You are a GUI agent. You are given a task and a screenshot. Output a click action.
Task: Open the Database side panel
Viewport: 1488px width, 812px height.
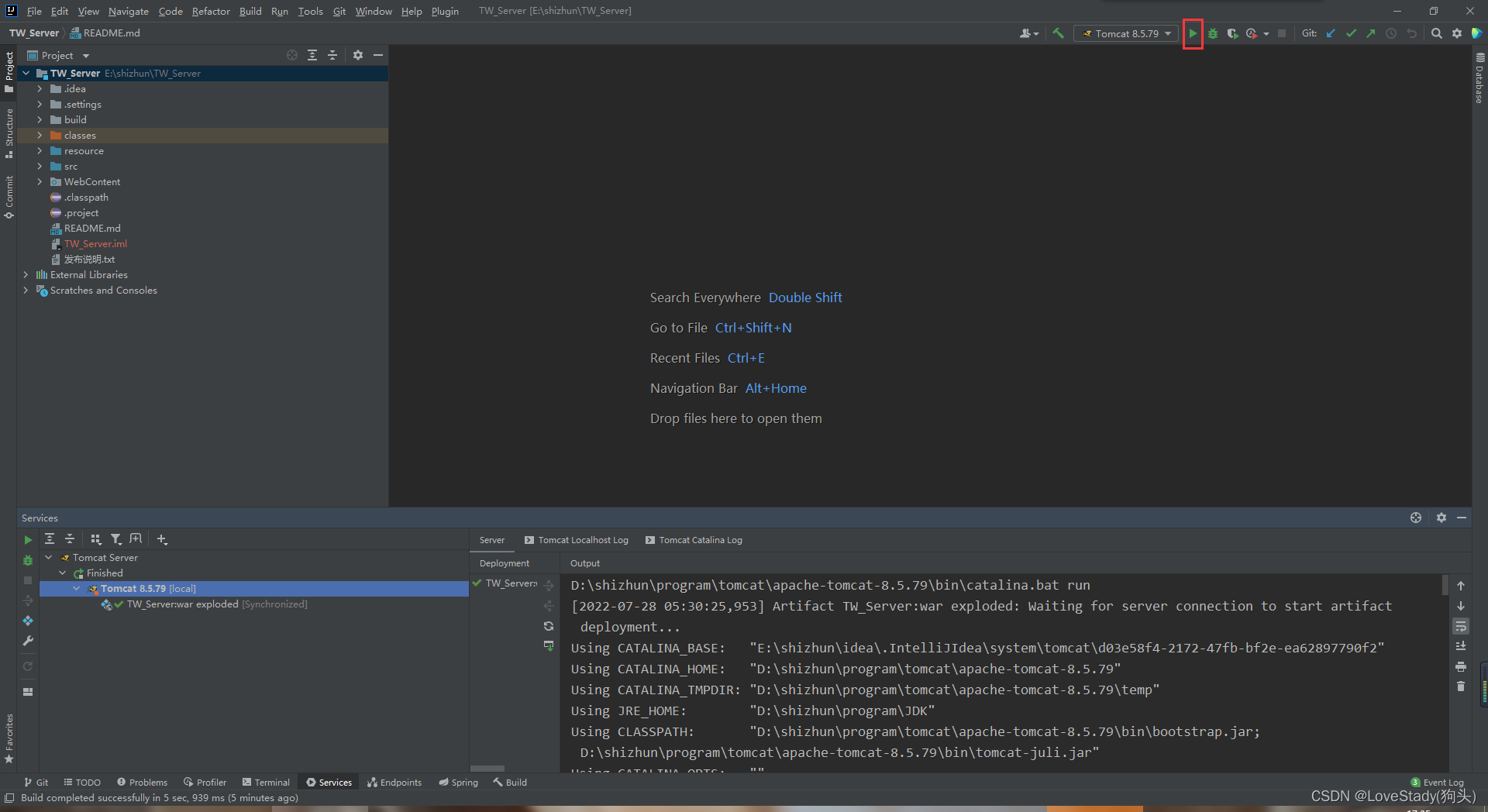pyautogui.click(x=1479, y=77)
